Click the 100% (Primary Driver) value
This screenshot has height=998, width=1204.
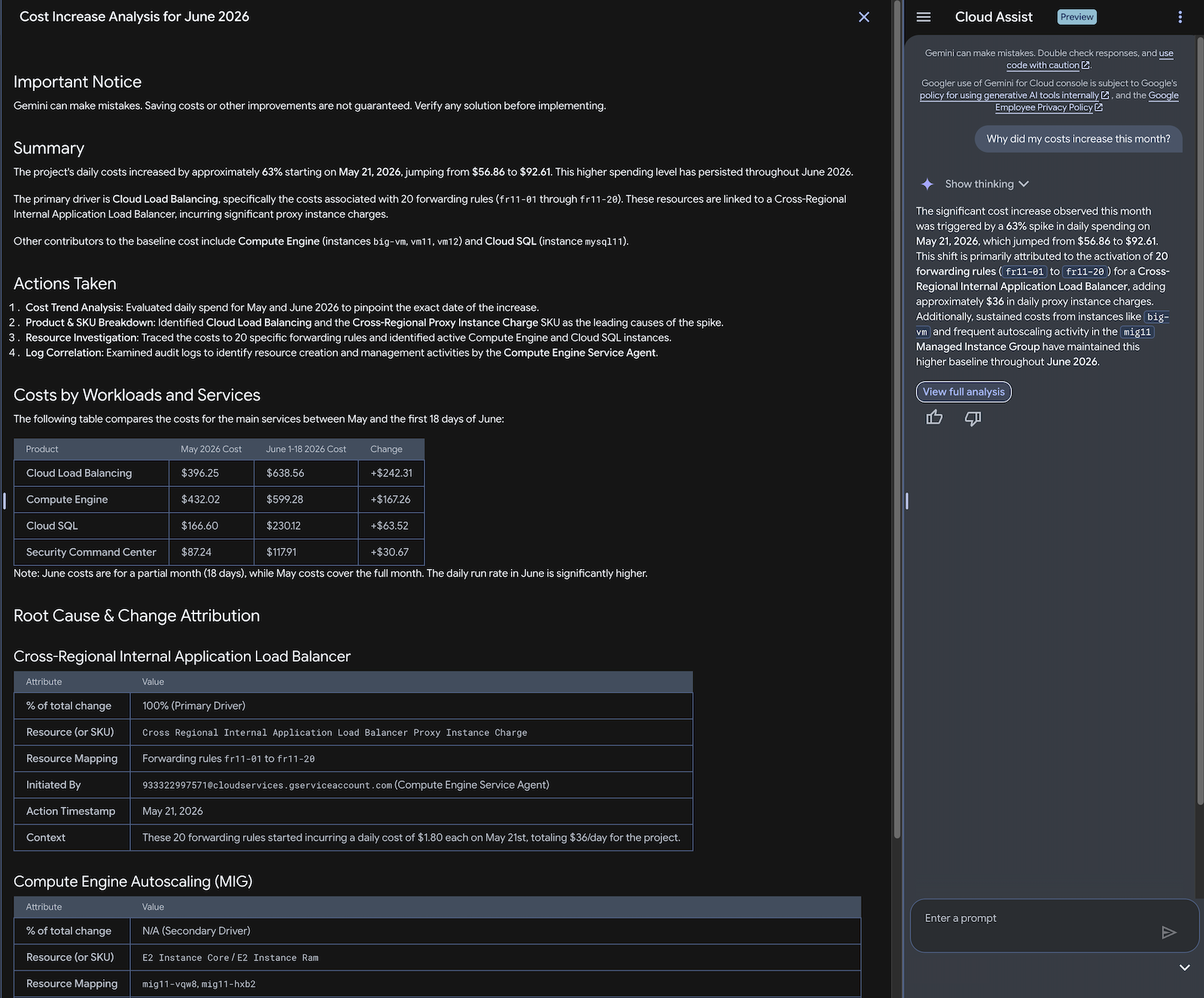tap(193, 705)
